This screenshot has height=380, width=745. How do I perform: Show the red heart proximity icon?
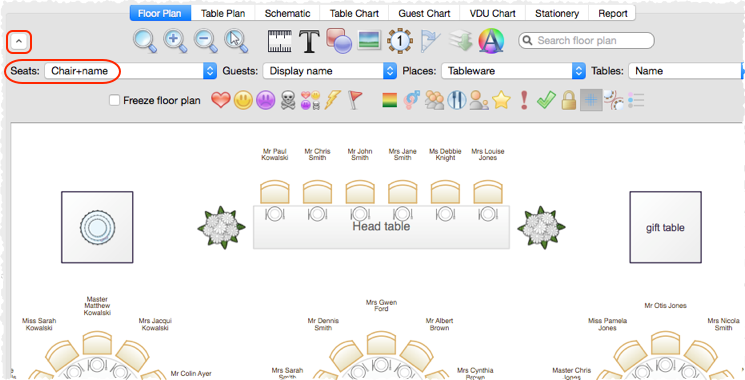(220, 100)
